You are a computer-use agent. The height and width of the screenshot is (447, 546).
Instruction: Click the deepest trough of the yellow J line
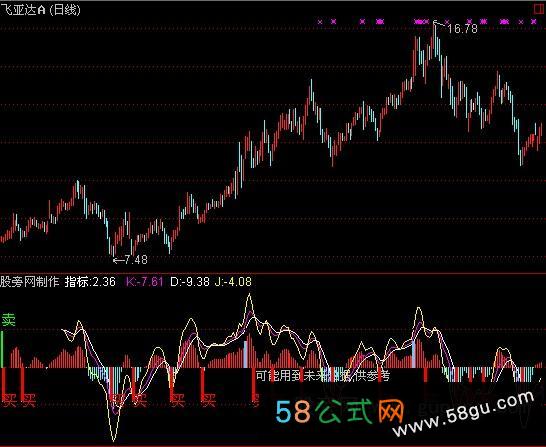coord(114,439)
